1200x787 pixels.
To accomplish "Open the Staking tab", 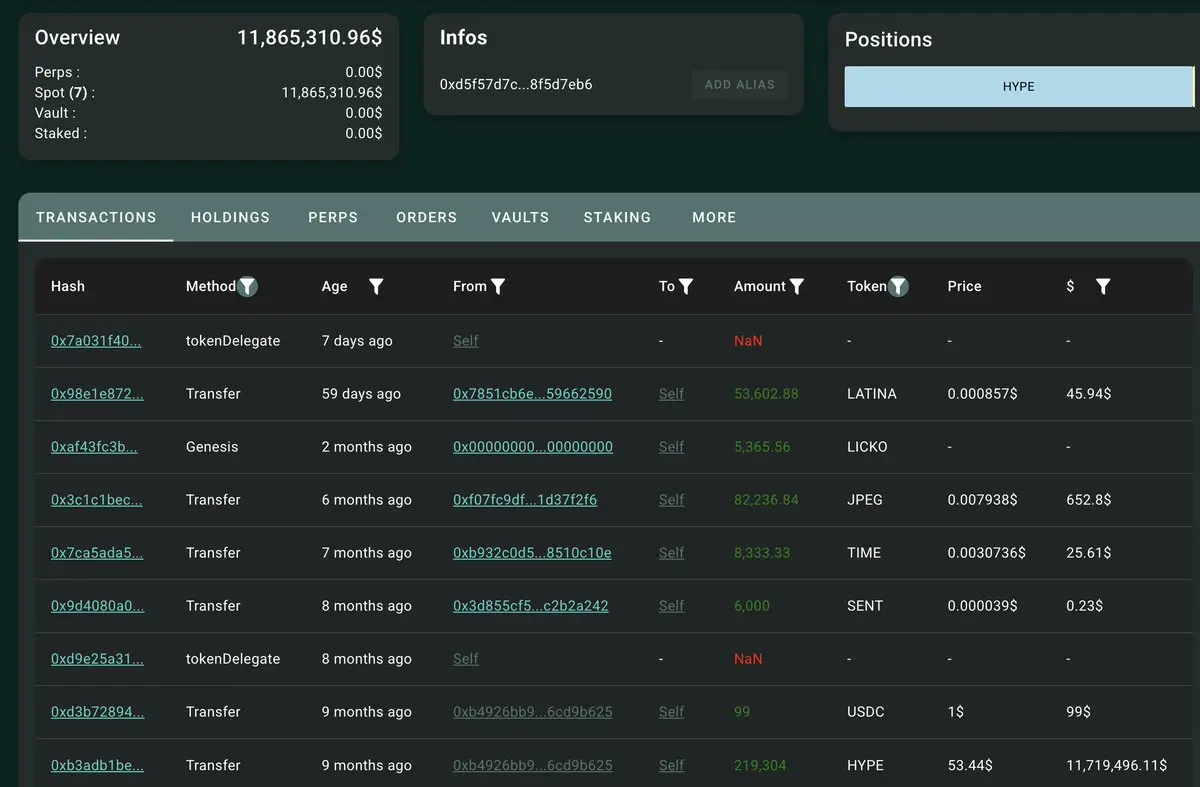I will click(x=617, y=217).
